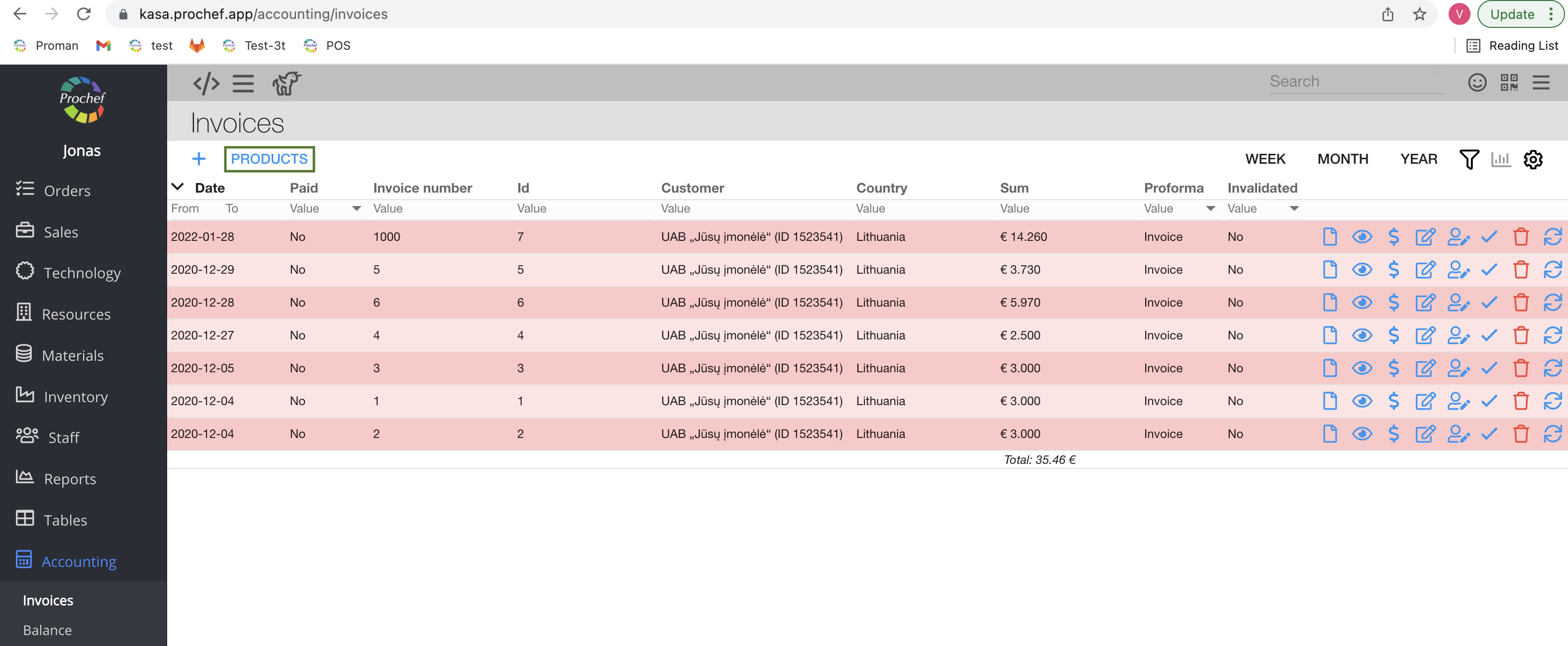Select Balance under Accounting submenu
This screenshot has width=1568, height=646.
47,630
